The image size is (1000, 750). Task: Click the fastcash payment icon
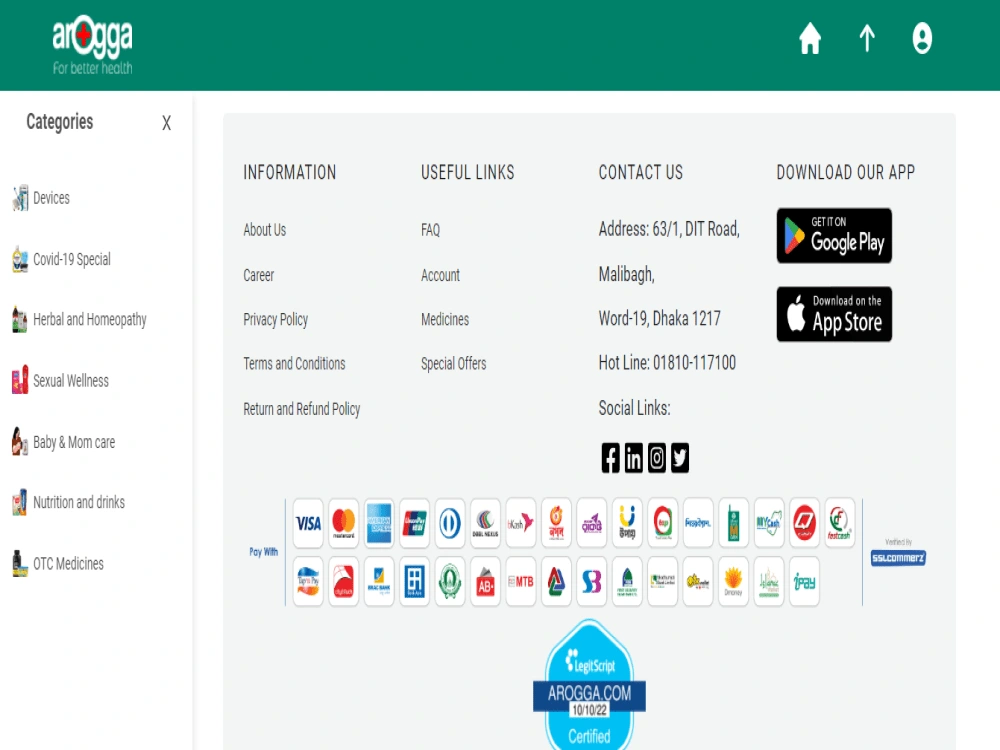[839, 524]
